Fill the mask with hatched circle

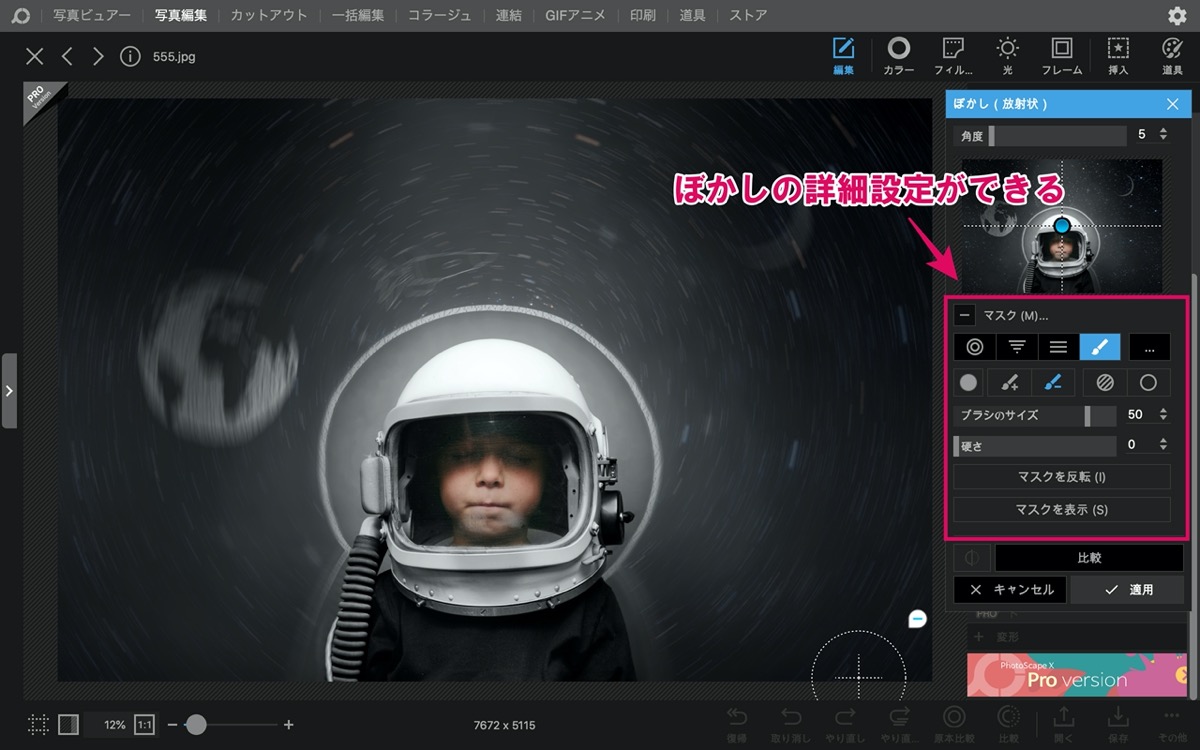[x=1105, y=382]
